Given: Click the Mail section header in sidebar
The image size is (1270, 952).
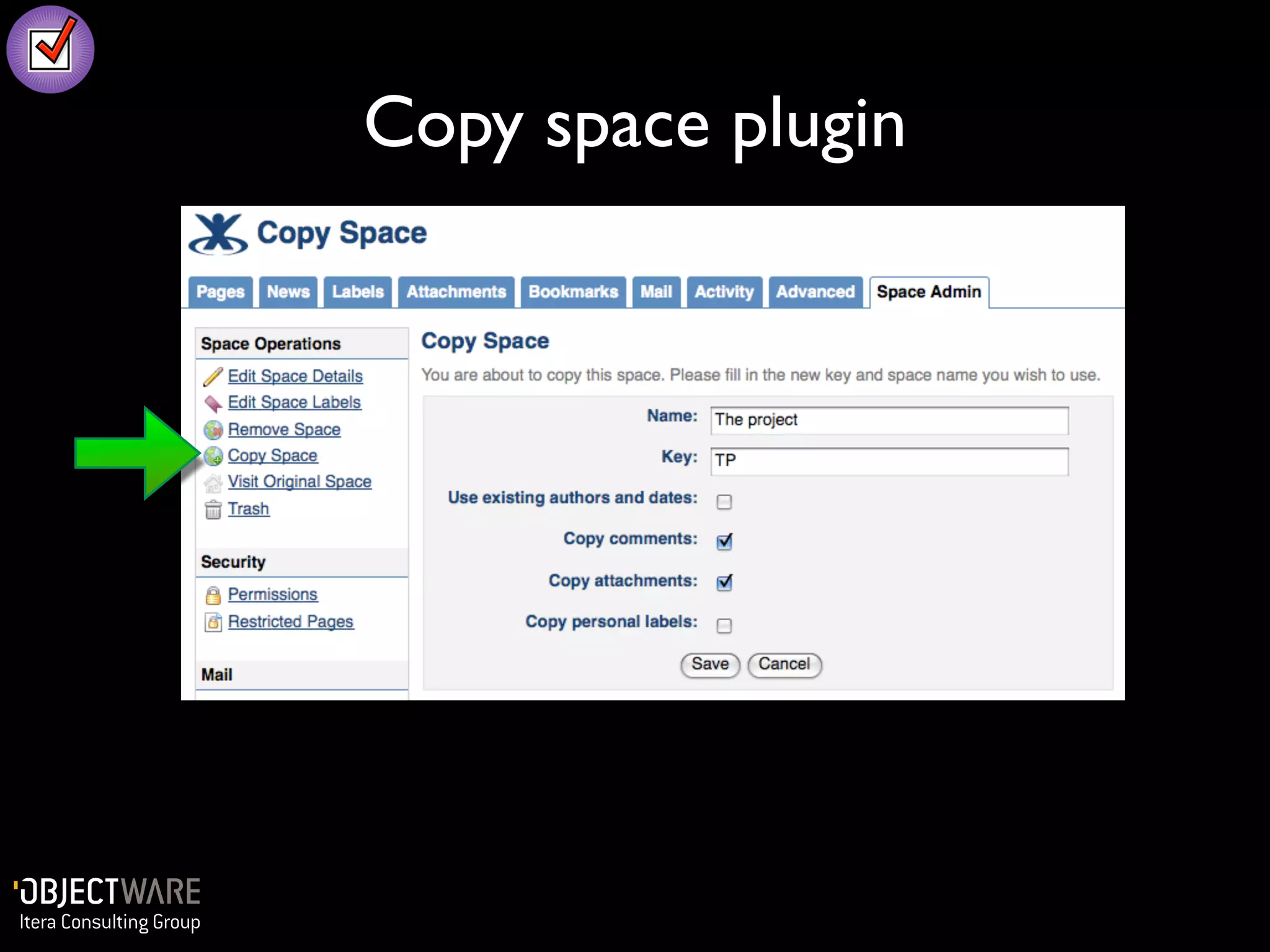Looking at the screenshot, I should coord(301,675).
